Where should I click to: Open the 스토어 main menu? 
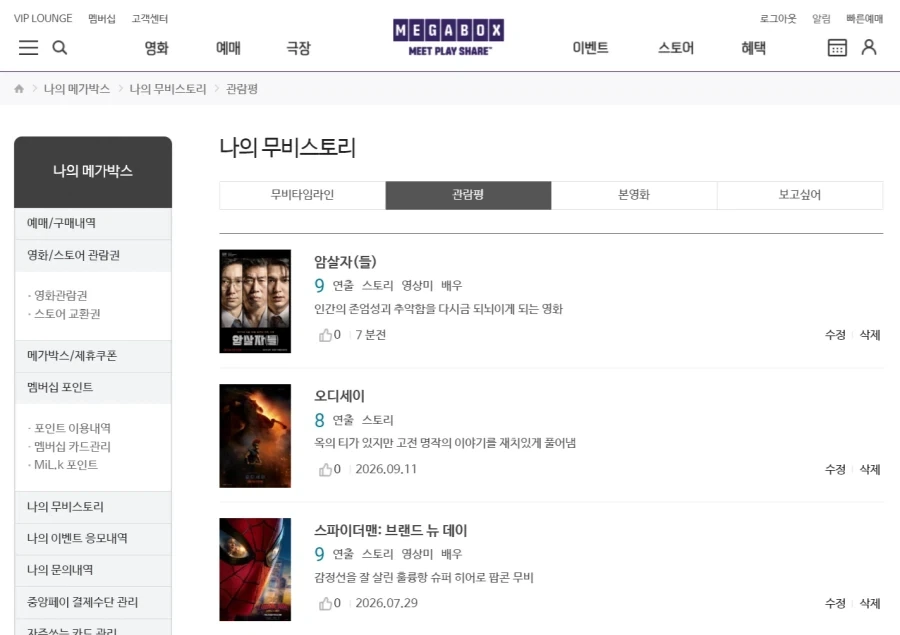pos(676,48)
